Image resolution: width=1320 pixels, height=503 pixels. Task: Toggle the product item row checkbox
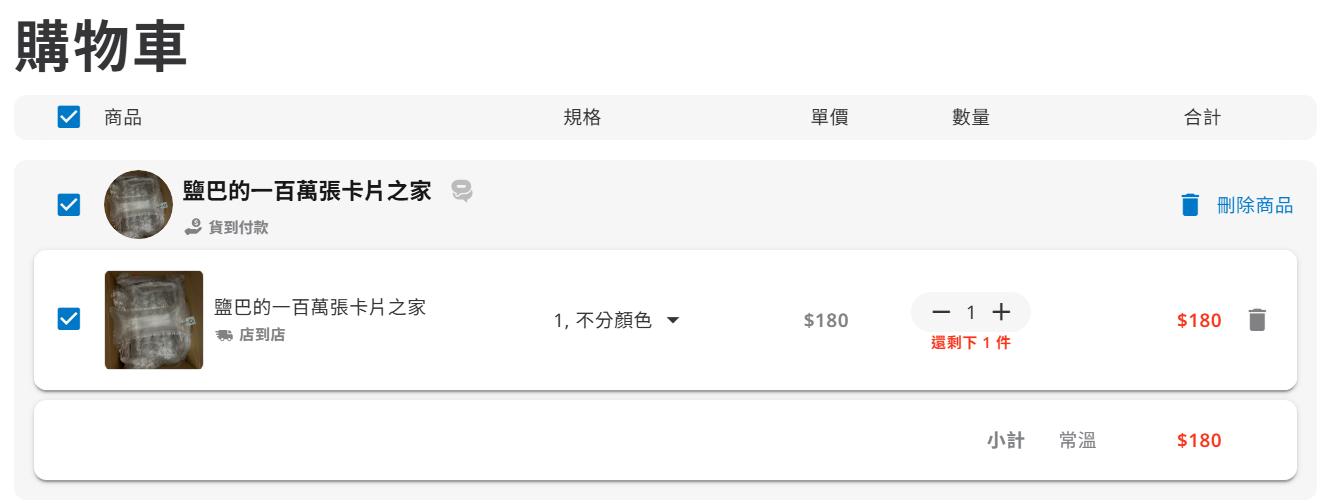coord(69,319)
